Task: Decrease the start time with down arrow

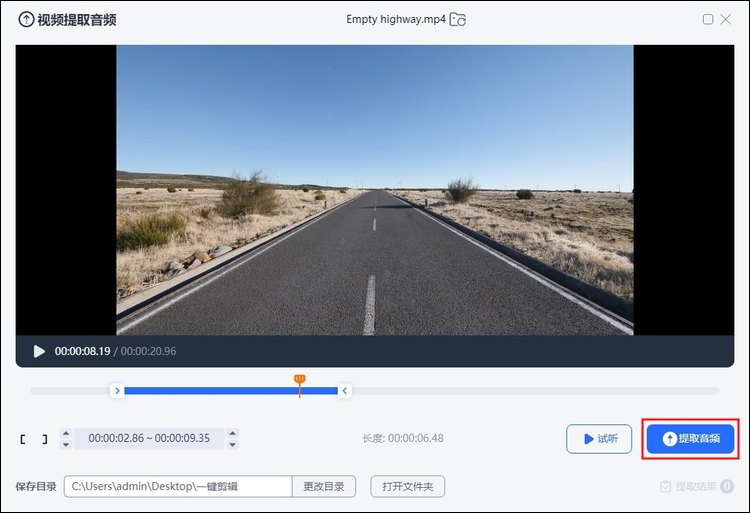Action: coord(66,444)
